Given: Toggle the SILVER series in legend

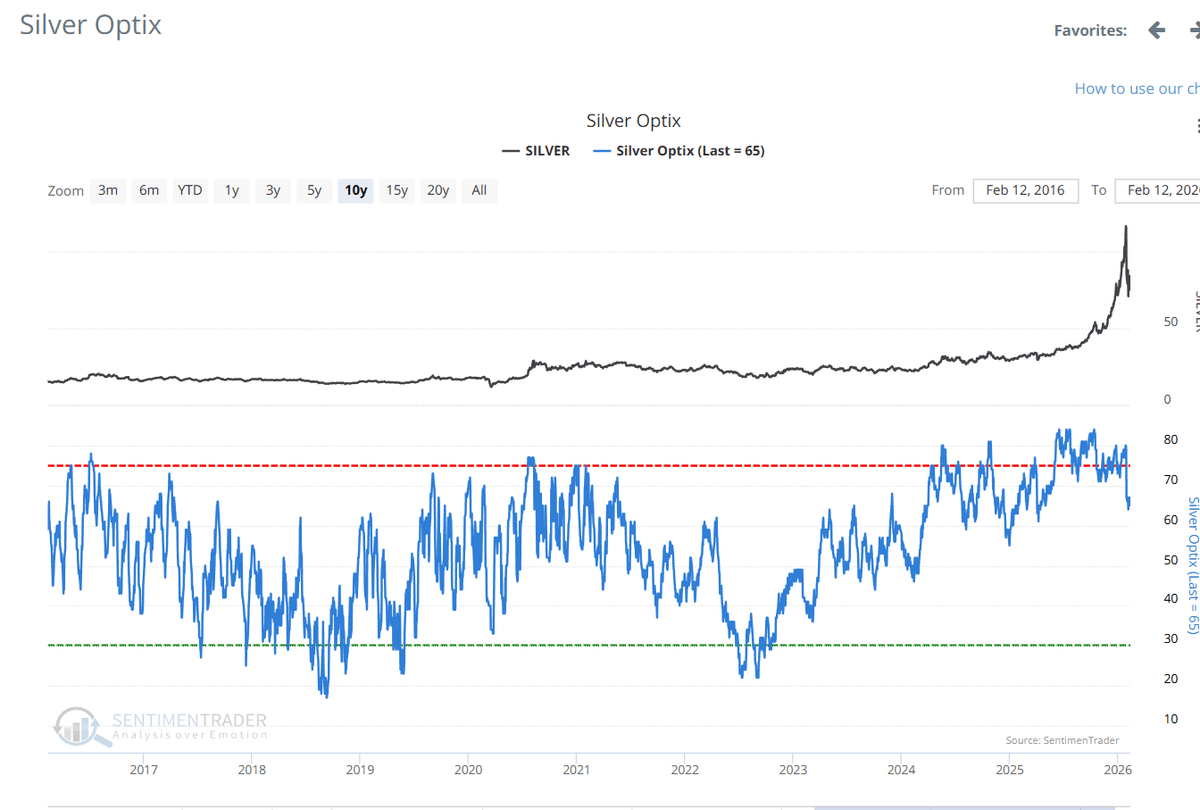Looking at the screenshot, I should (x=536, y=151).
